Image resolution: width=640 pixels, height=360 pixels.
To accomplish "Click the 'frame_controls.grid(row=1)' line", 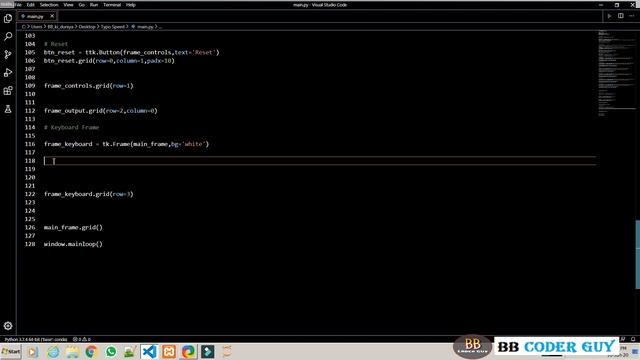I will point(89,86).
